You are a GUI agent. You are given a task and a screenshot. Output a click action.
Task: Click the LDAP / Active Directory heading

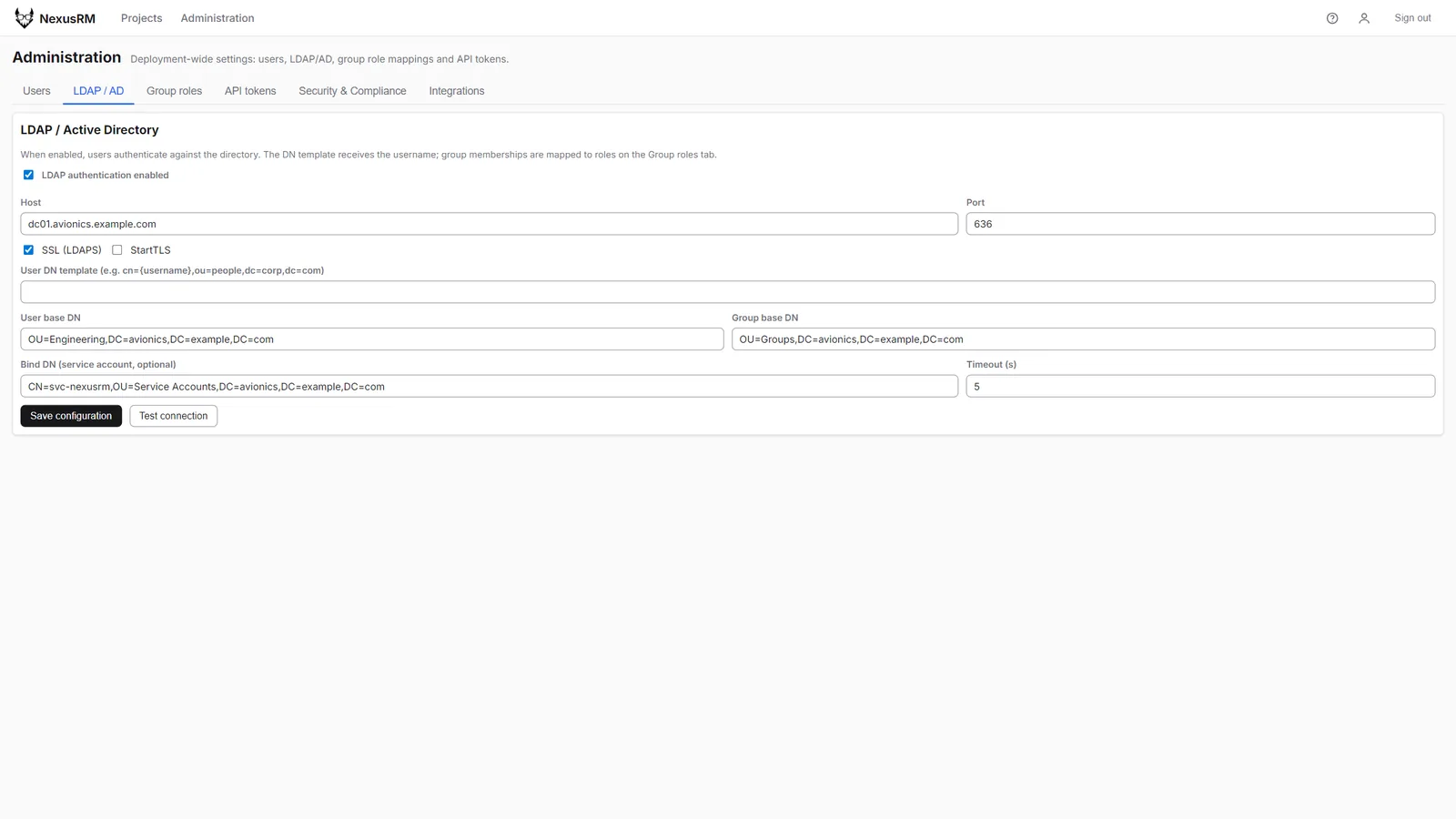coord(89,130)
